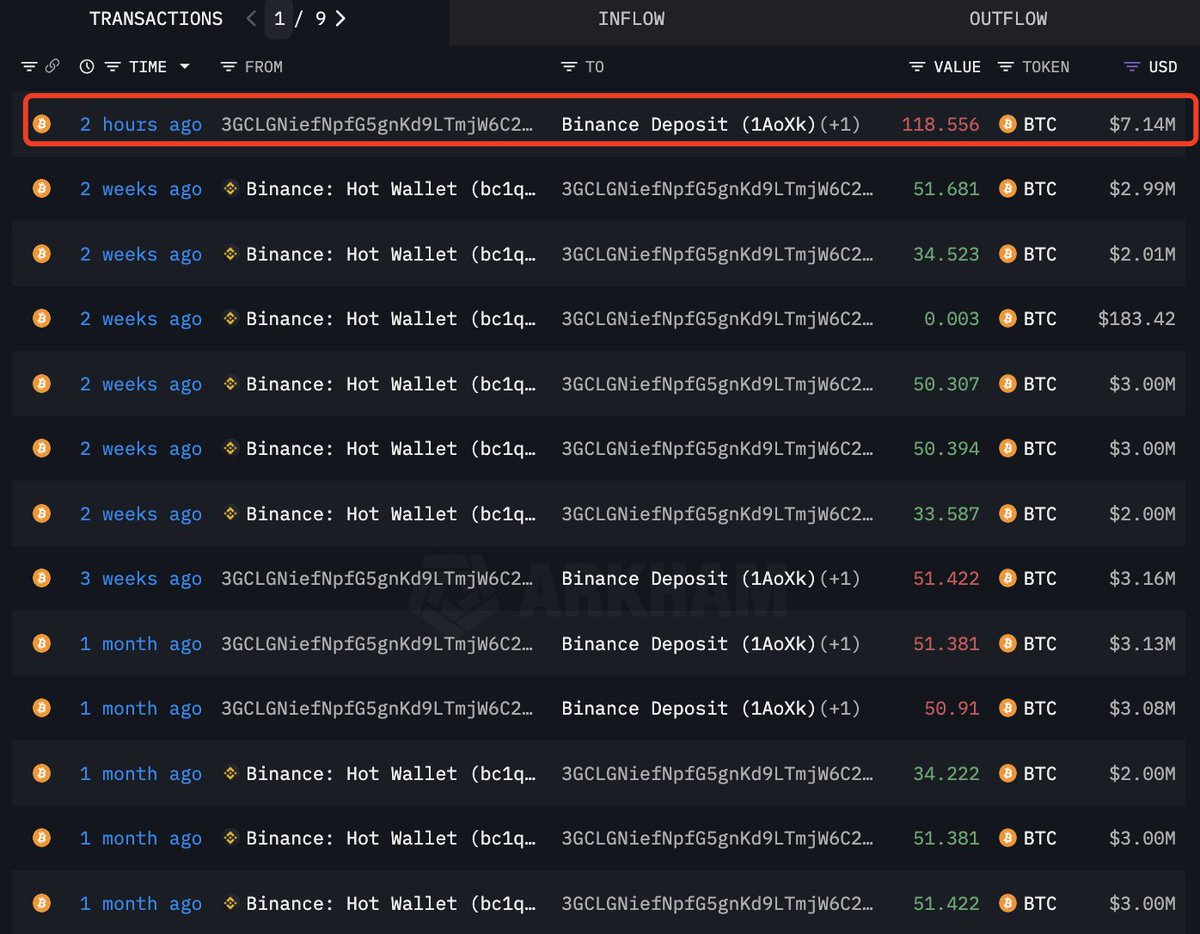Click the chain link icon in header
Viewport: 1200px width, 934px height.
click(52, 67)
